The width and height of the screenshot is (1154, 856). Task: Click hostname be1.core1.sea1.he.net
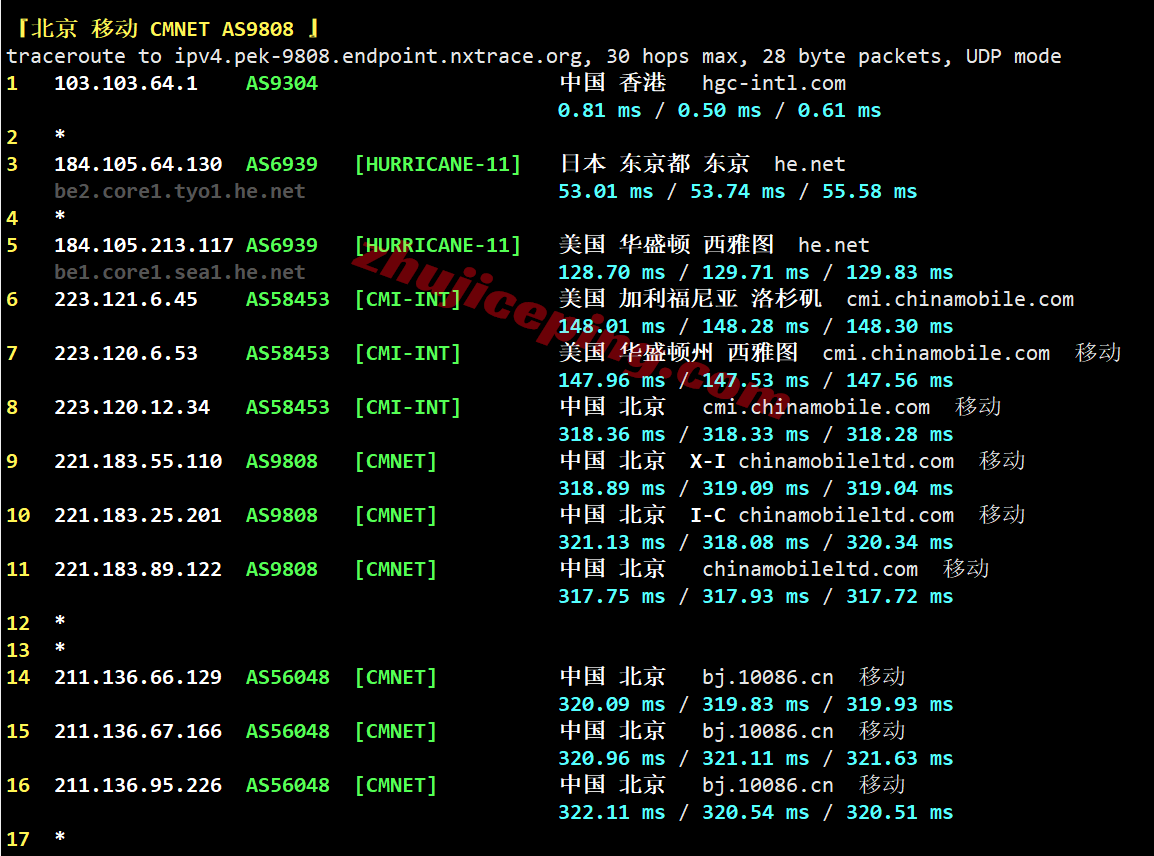click(180, 272)
